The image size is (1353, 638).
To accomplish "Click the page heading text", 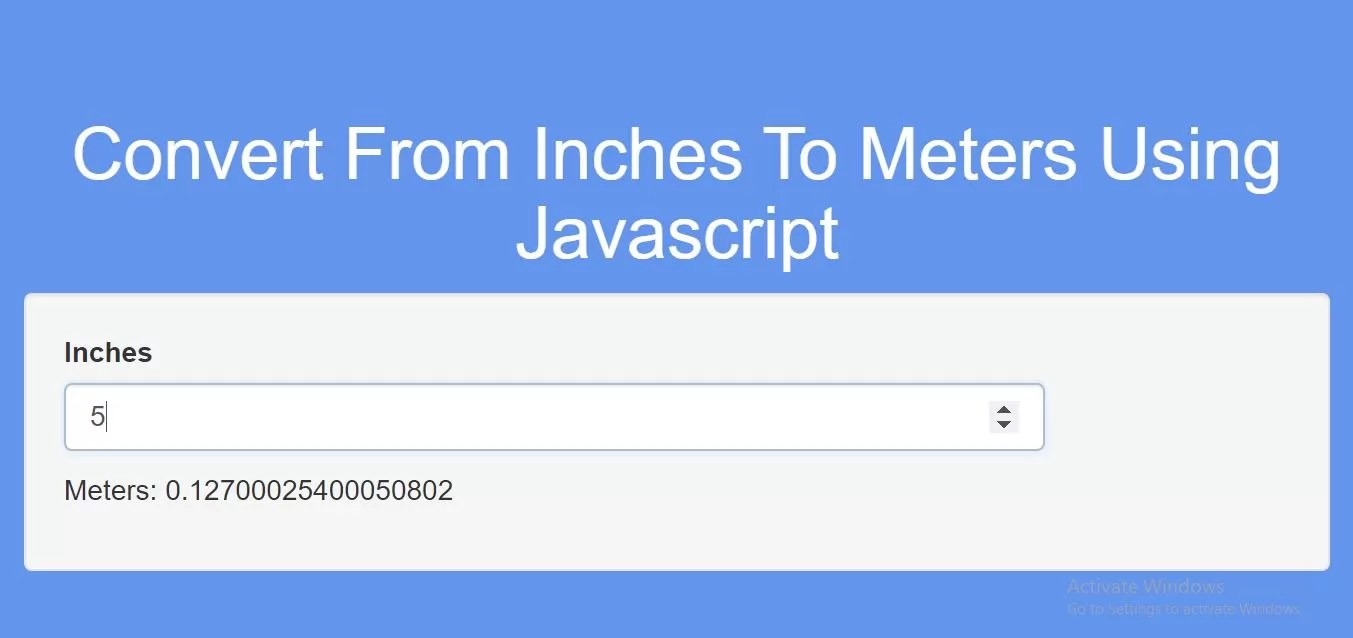I will pos(676,195).
